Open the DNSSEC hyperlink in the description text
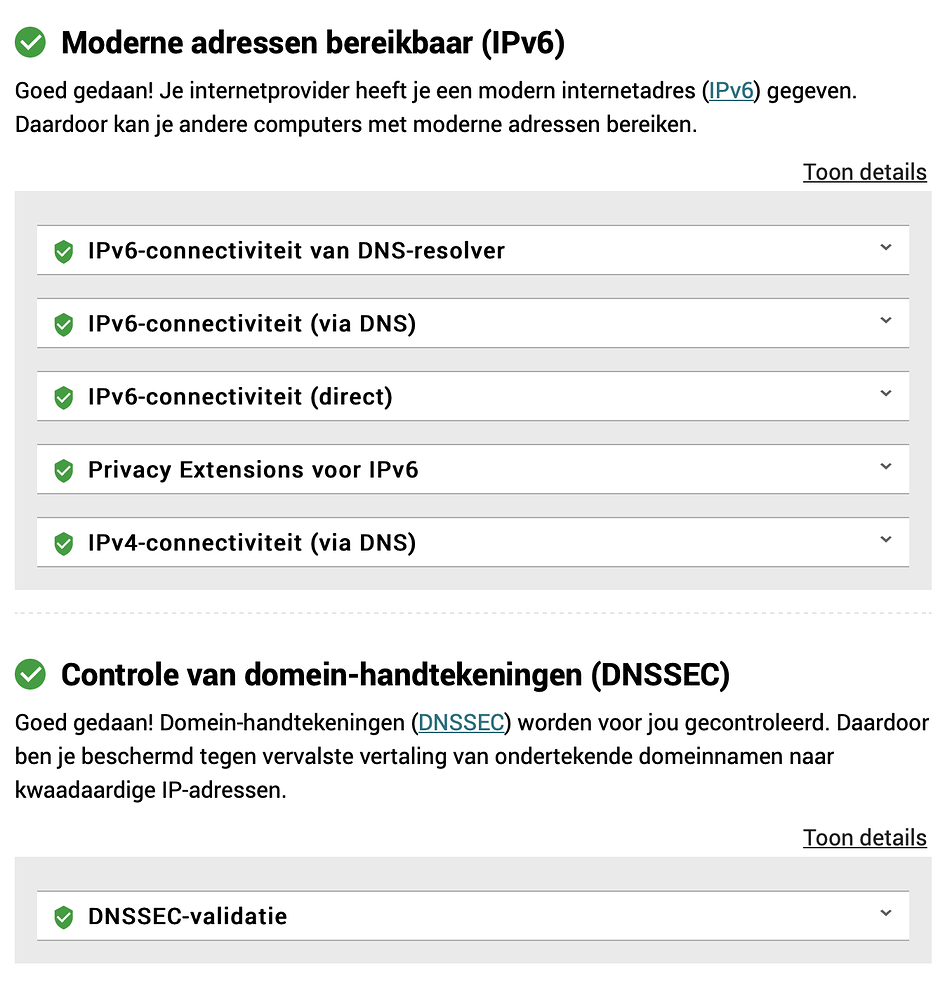 tap(461, 722)
